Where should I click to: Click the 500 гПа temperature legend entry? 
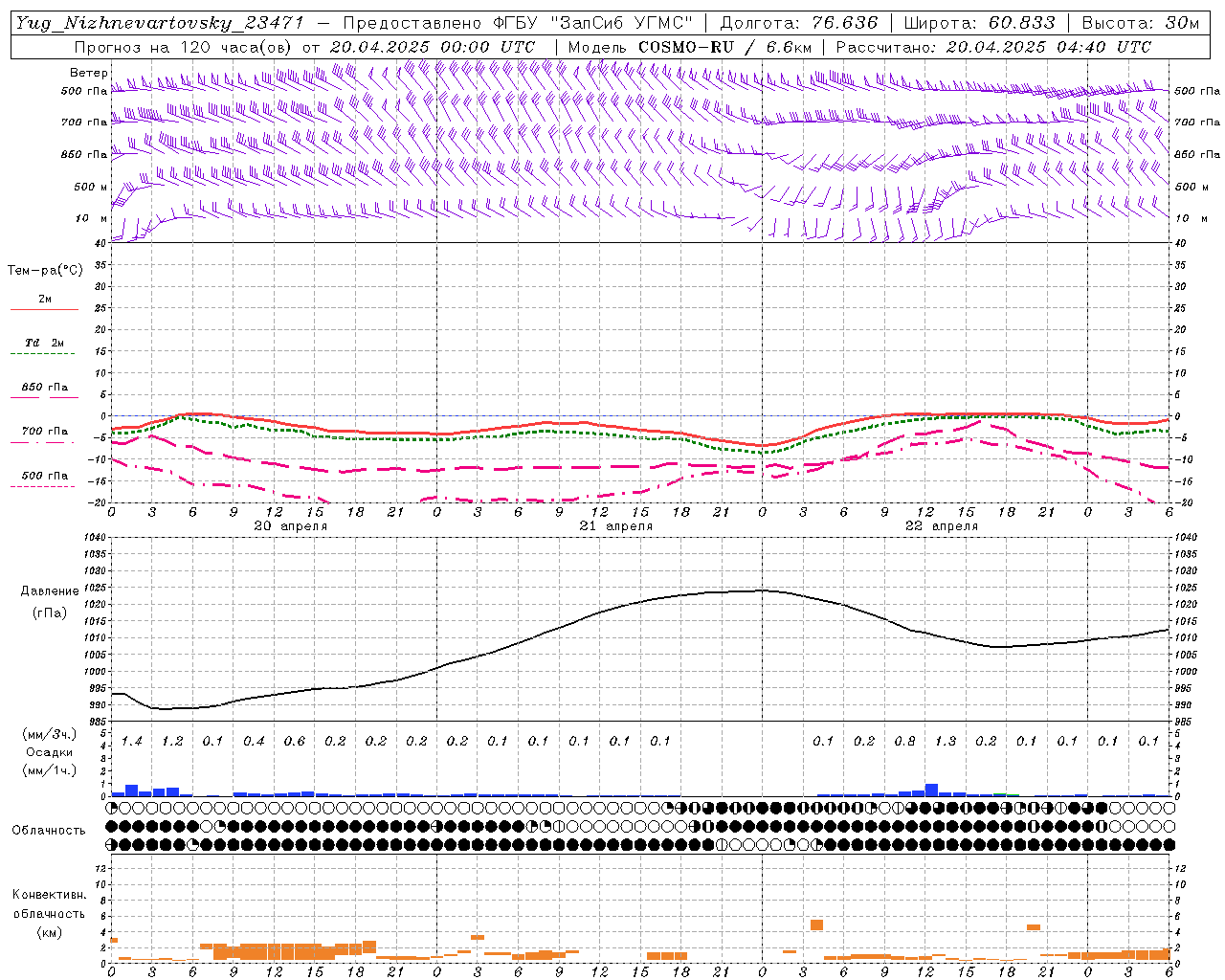click(x=44, y=479)
